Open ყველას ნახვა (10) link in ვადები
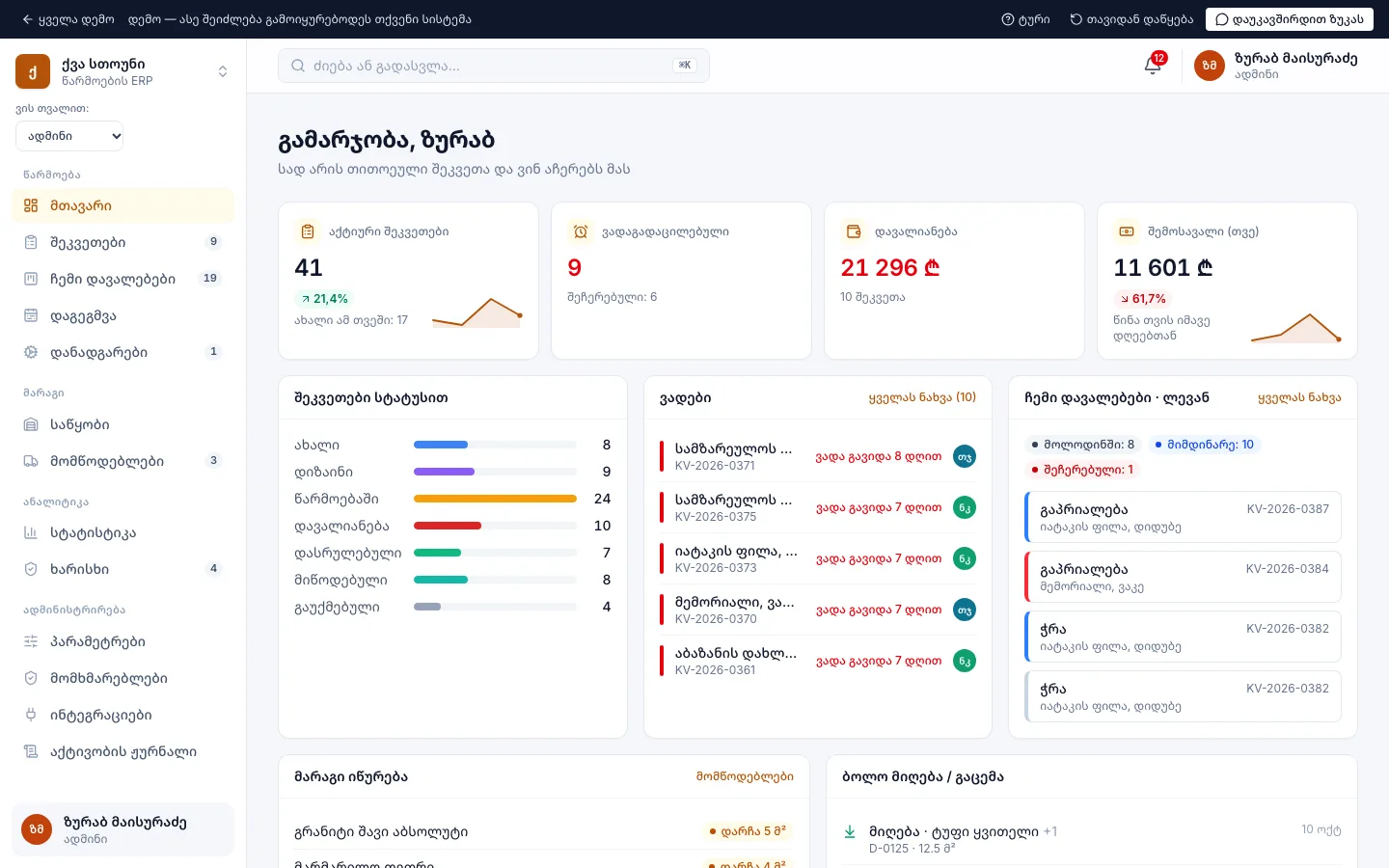This screenshot has height=868, width=1389. coord(922,397)
